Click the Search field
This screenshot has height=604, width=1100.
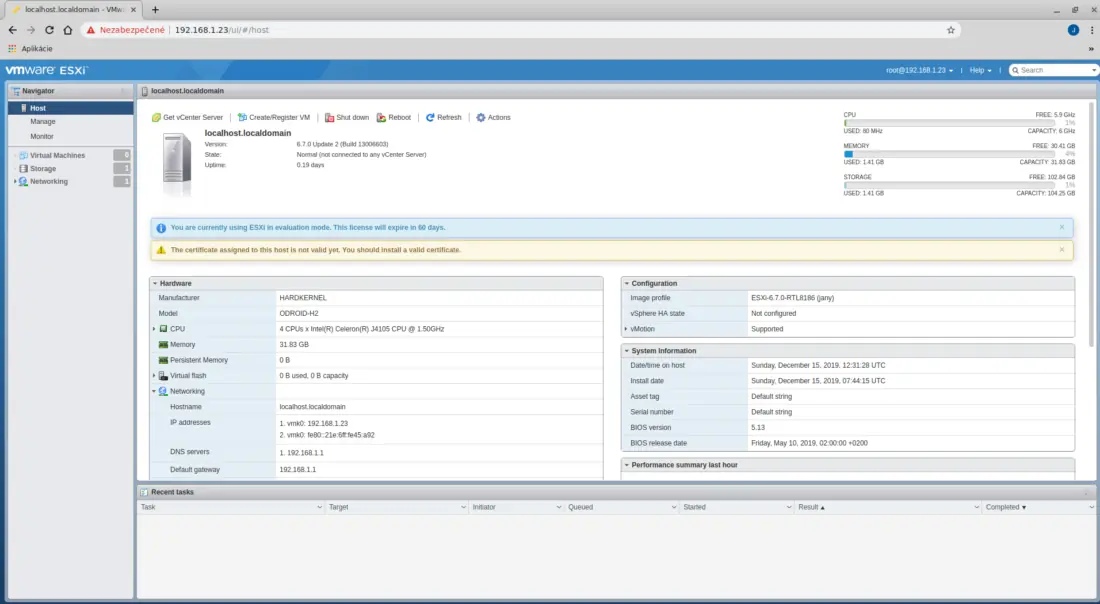point(1053,70)
